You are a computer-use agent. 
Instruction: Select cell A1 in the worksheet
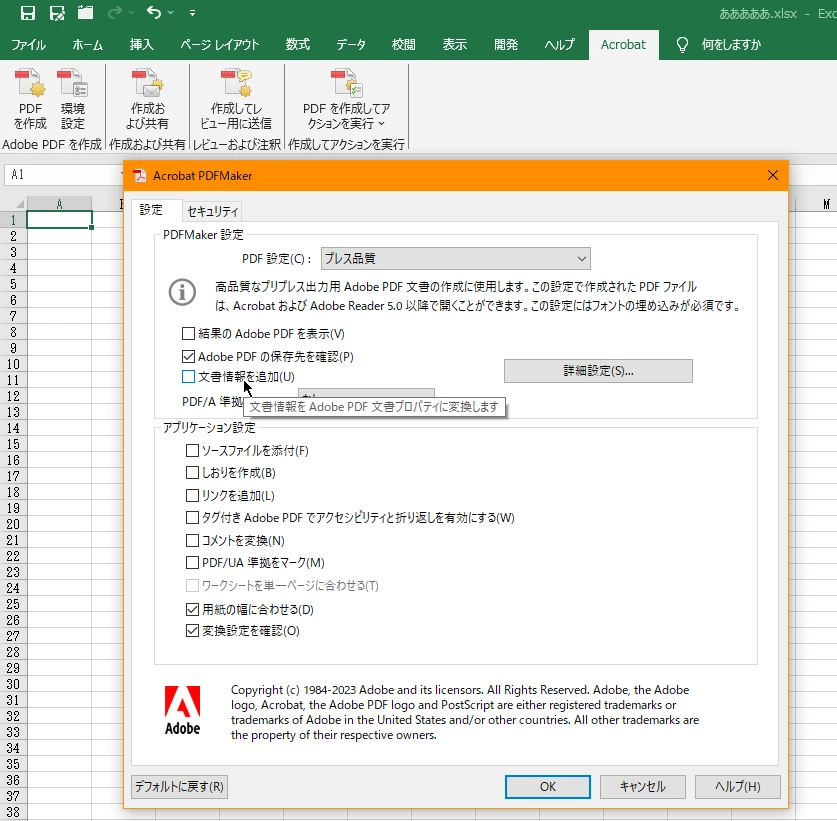[x=59, y=220]
